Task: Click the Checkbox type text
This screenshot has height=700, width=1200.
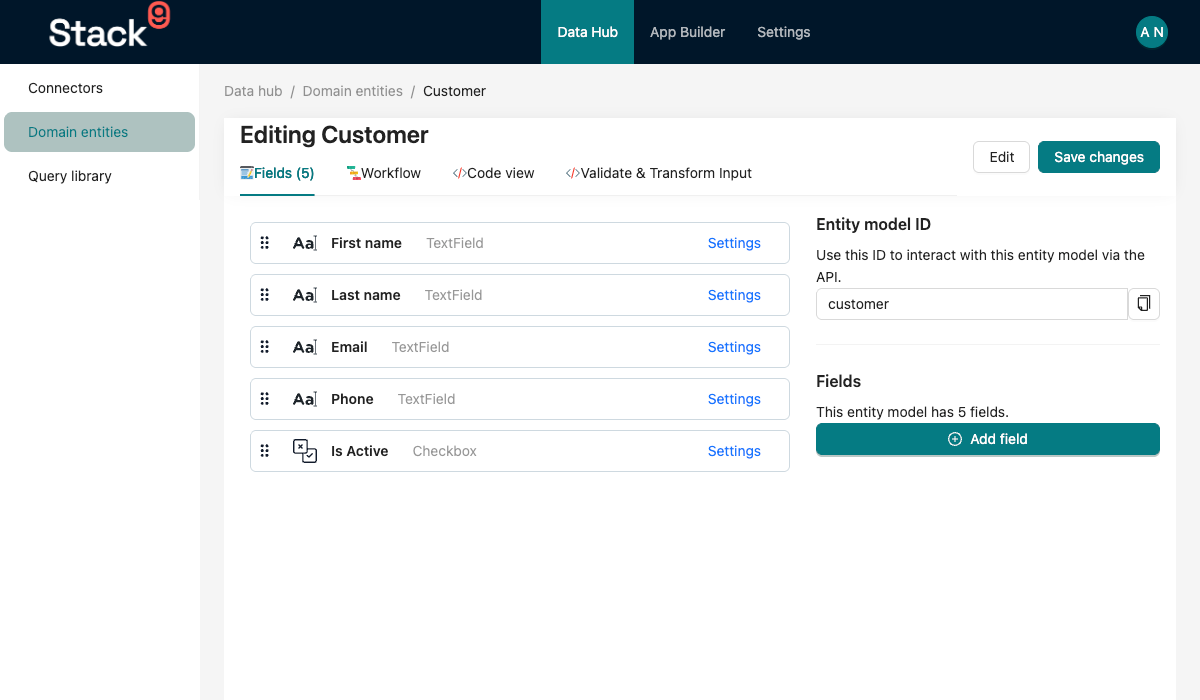Action: (x=445, y=451)
